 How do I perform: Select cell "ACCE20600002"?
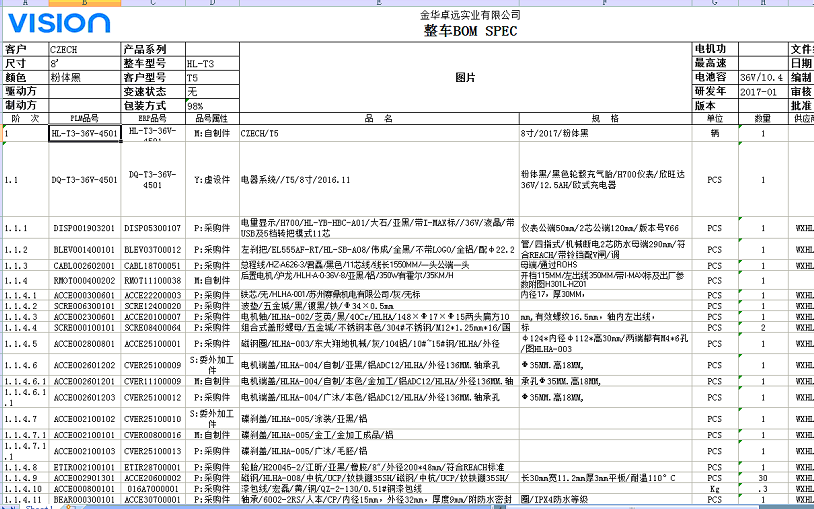[153, 478]
